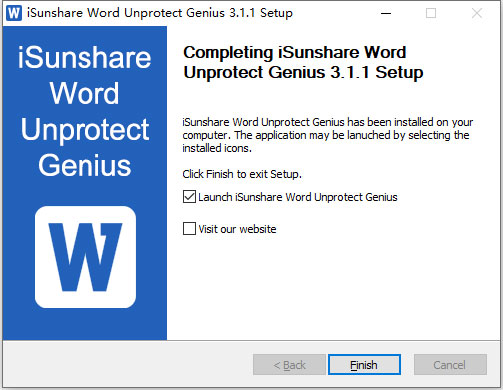Click the Word icon in the title bar
Screen dimensions: 503x390
(14, 13)
